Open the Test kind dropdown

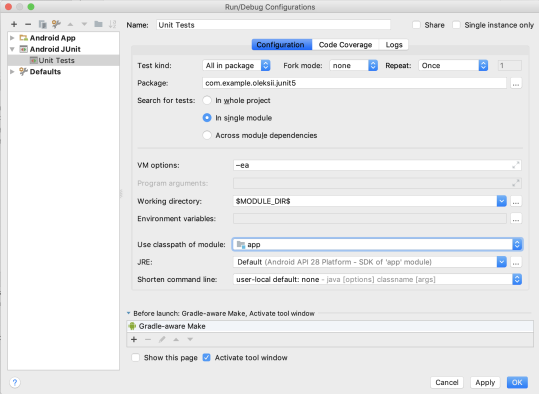[236, 65]
